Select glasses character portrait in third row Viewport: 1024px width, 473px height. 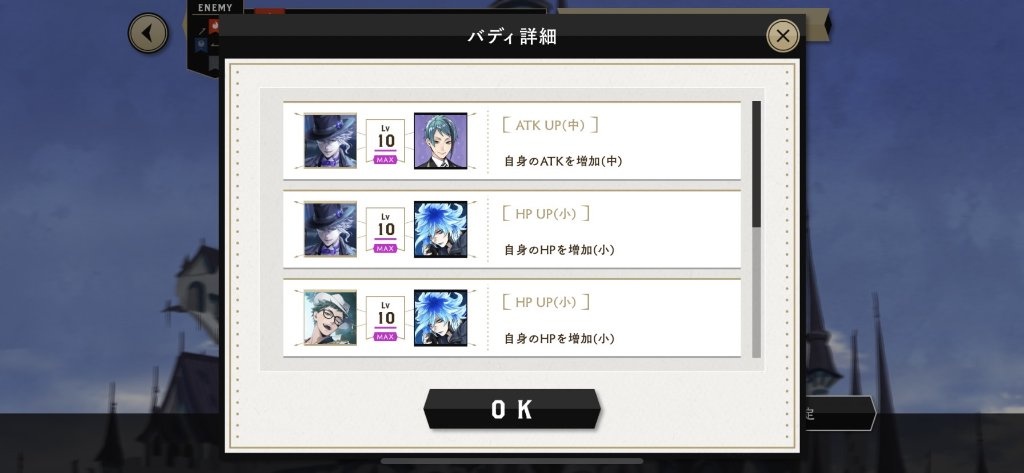click(x=330, y=318)
